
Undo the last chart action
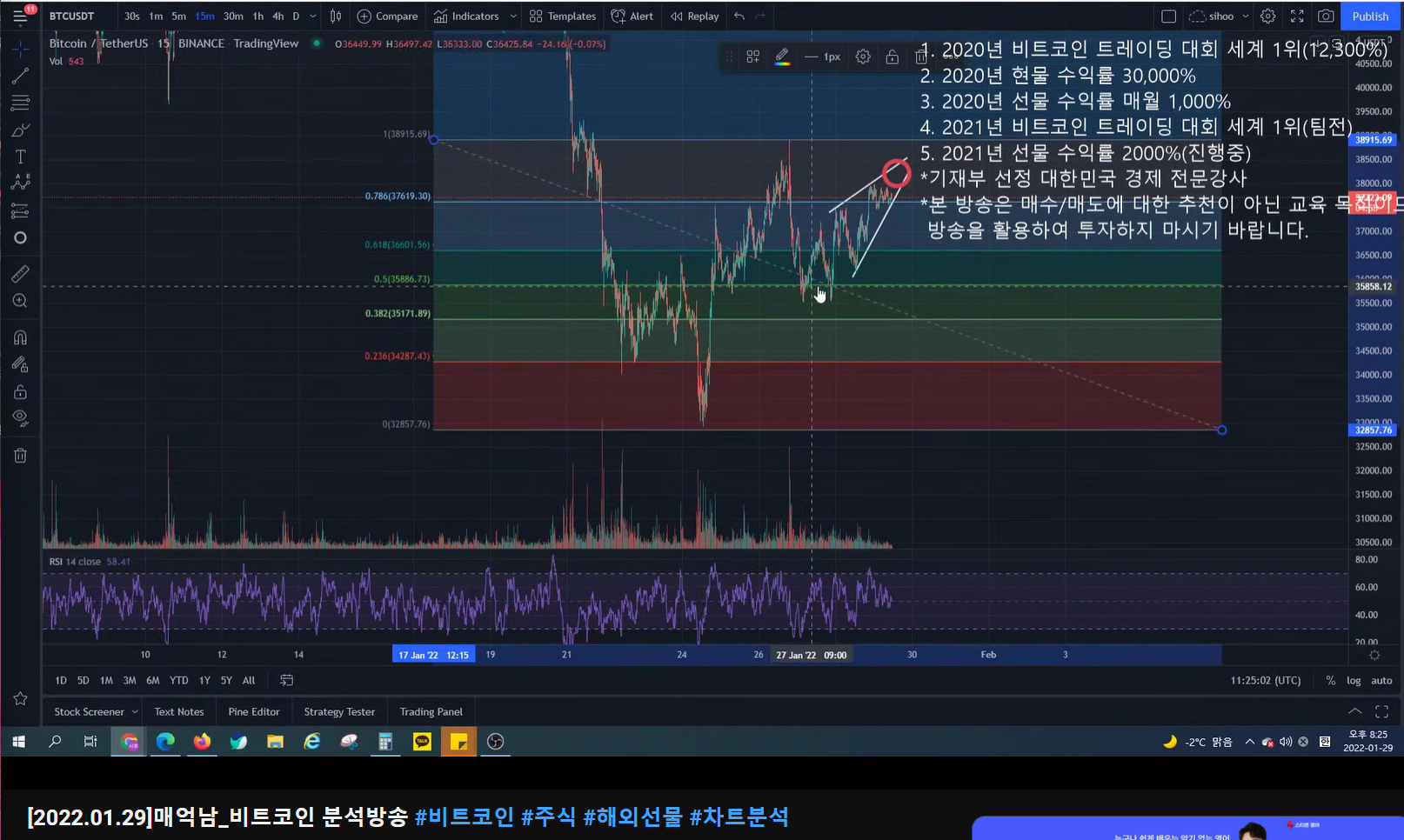click(x=739, y=16)
